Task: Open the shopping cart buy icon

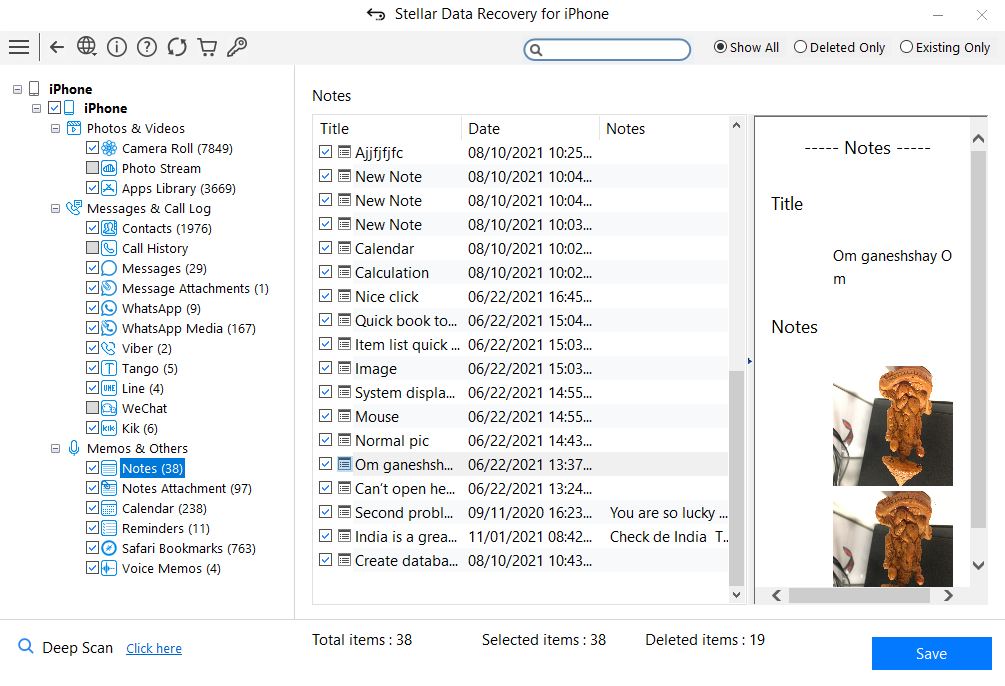Action: [207, 47]
